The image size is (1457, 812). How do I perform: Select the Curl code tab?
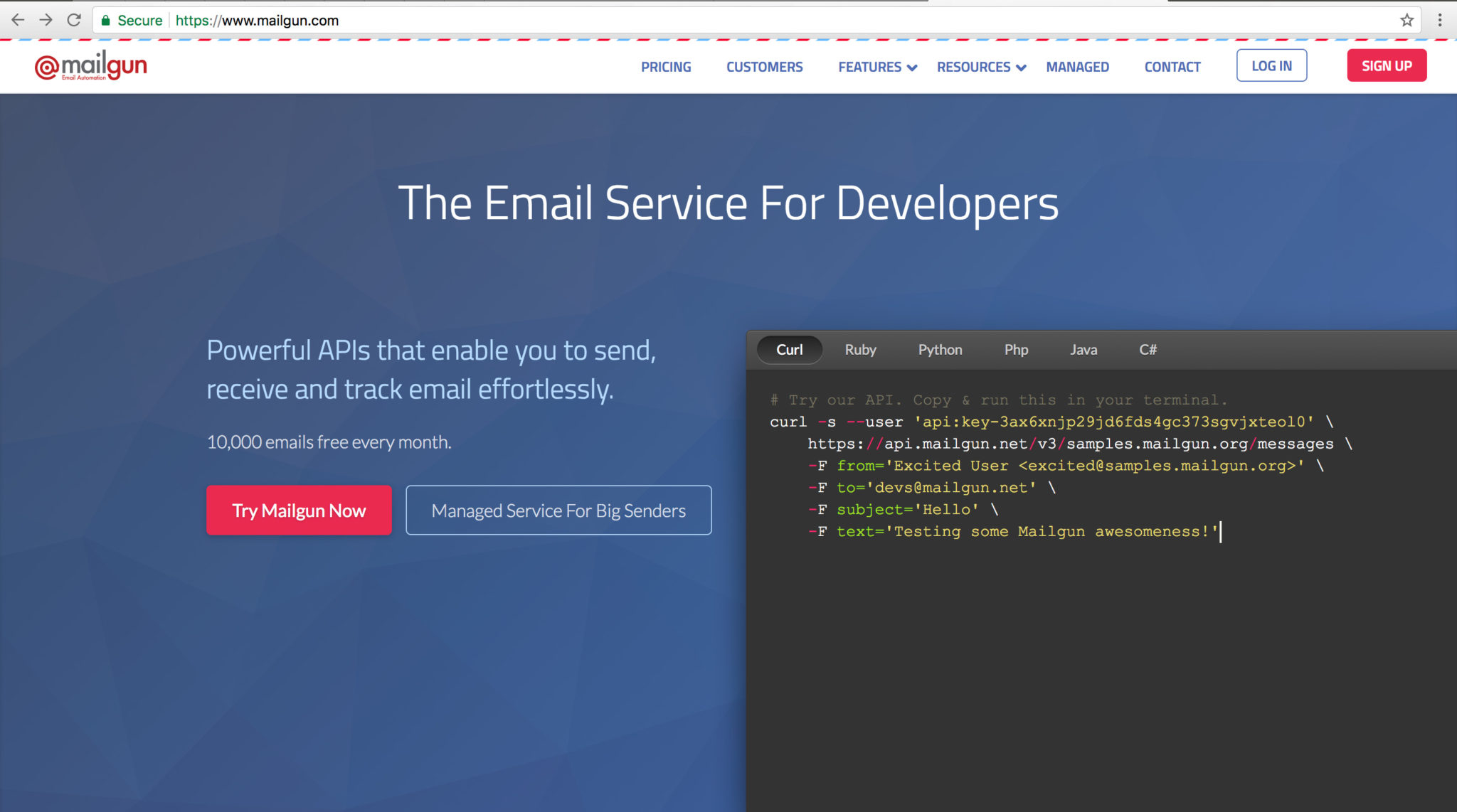point(789,350)
